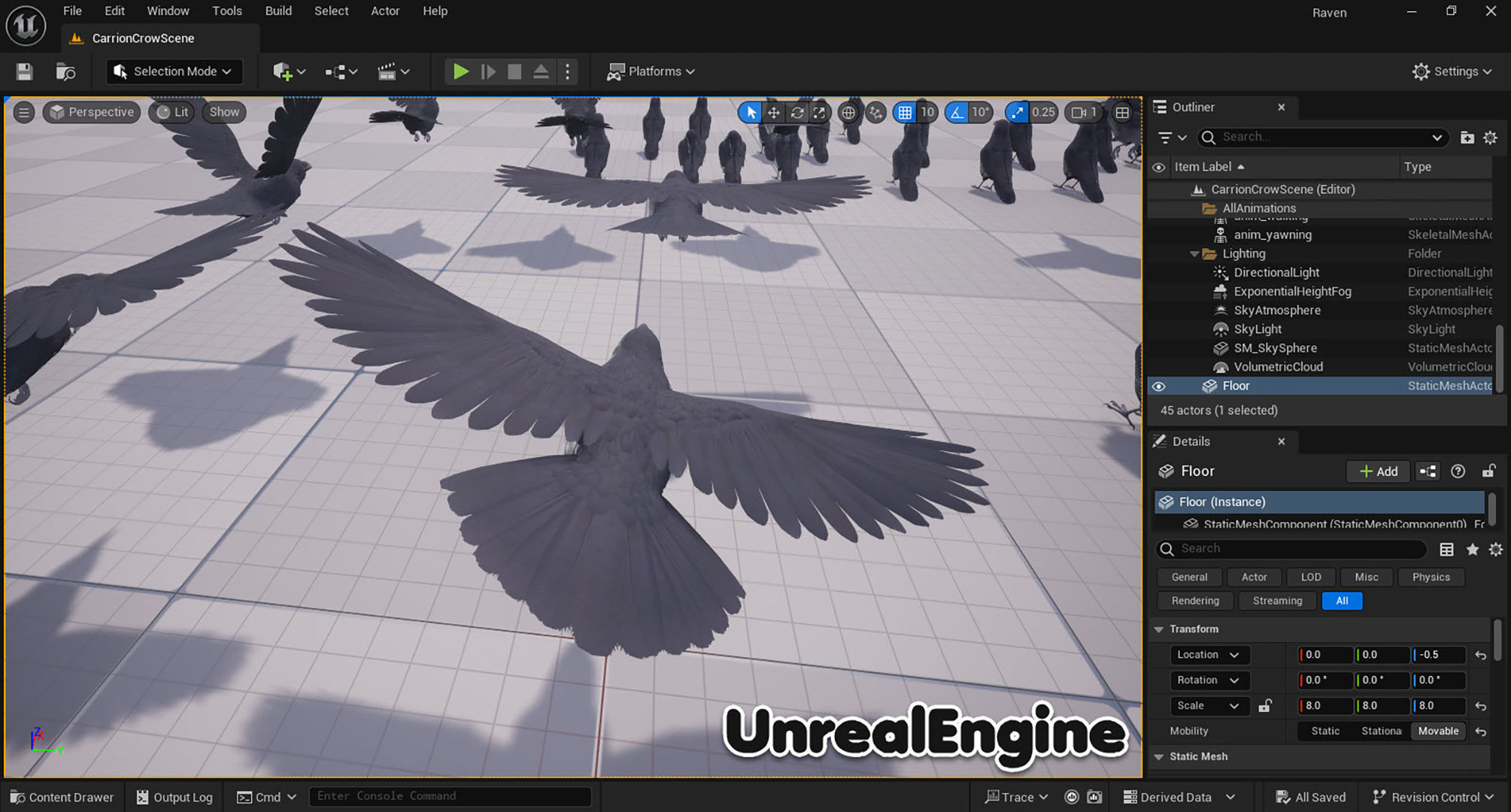Open the Settings dropdown
The image size is (1511, 812).
[1452, 71]
